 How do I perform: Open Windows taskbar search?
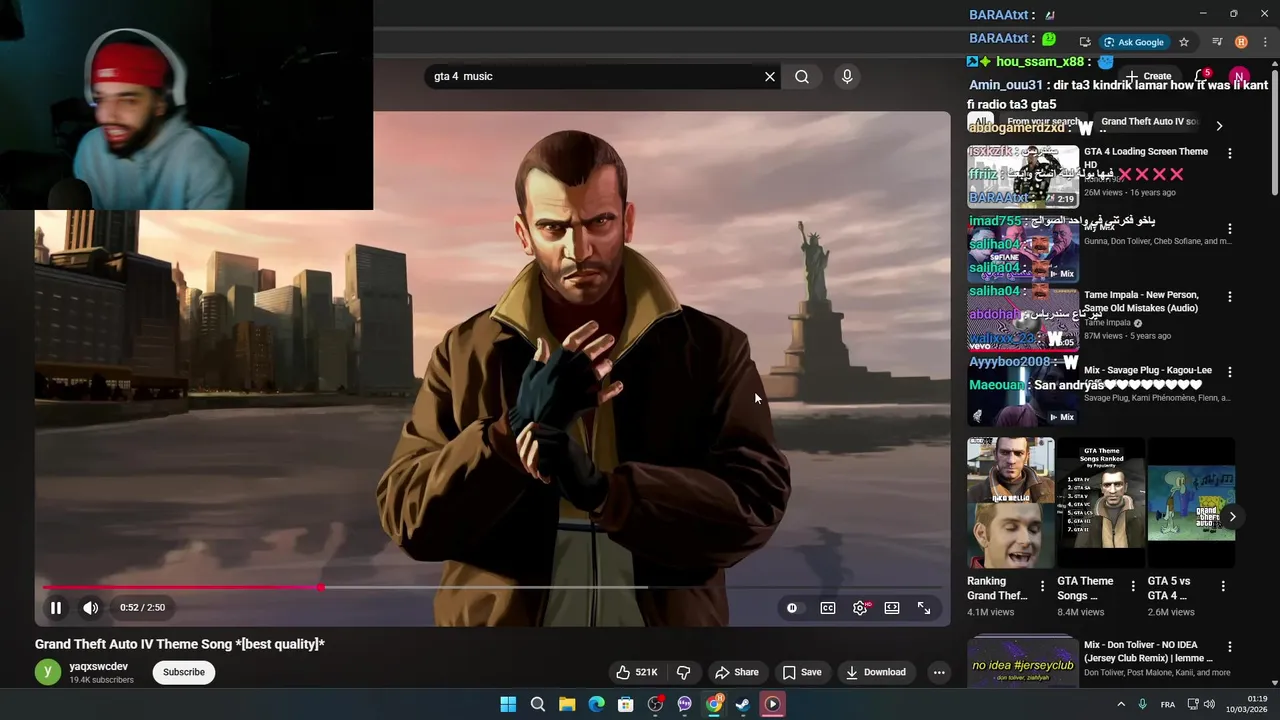[x=538, y=704]
